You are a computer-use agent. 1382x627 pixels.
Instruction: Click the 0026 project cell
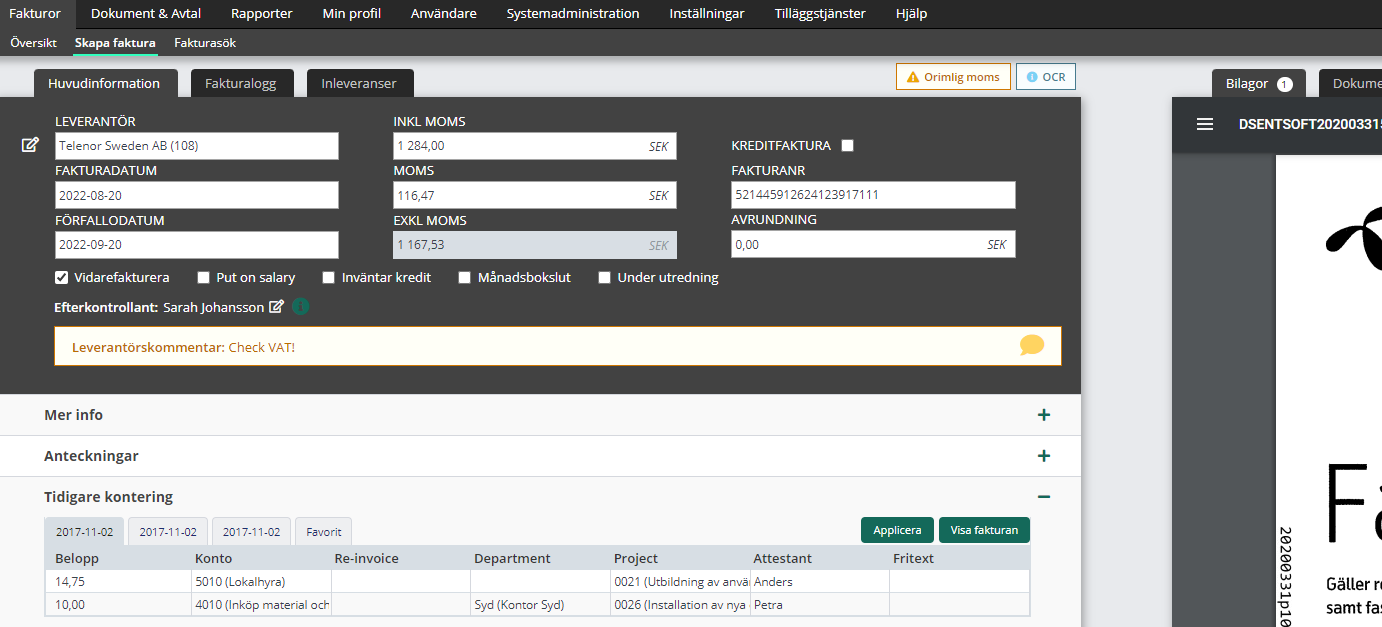[680, 604]
